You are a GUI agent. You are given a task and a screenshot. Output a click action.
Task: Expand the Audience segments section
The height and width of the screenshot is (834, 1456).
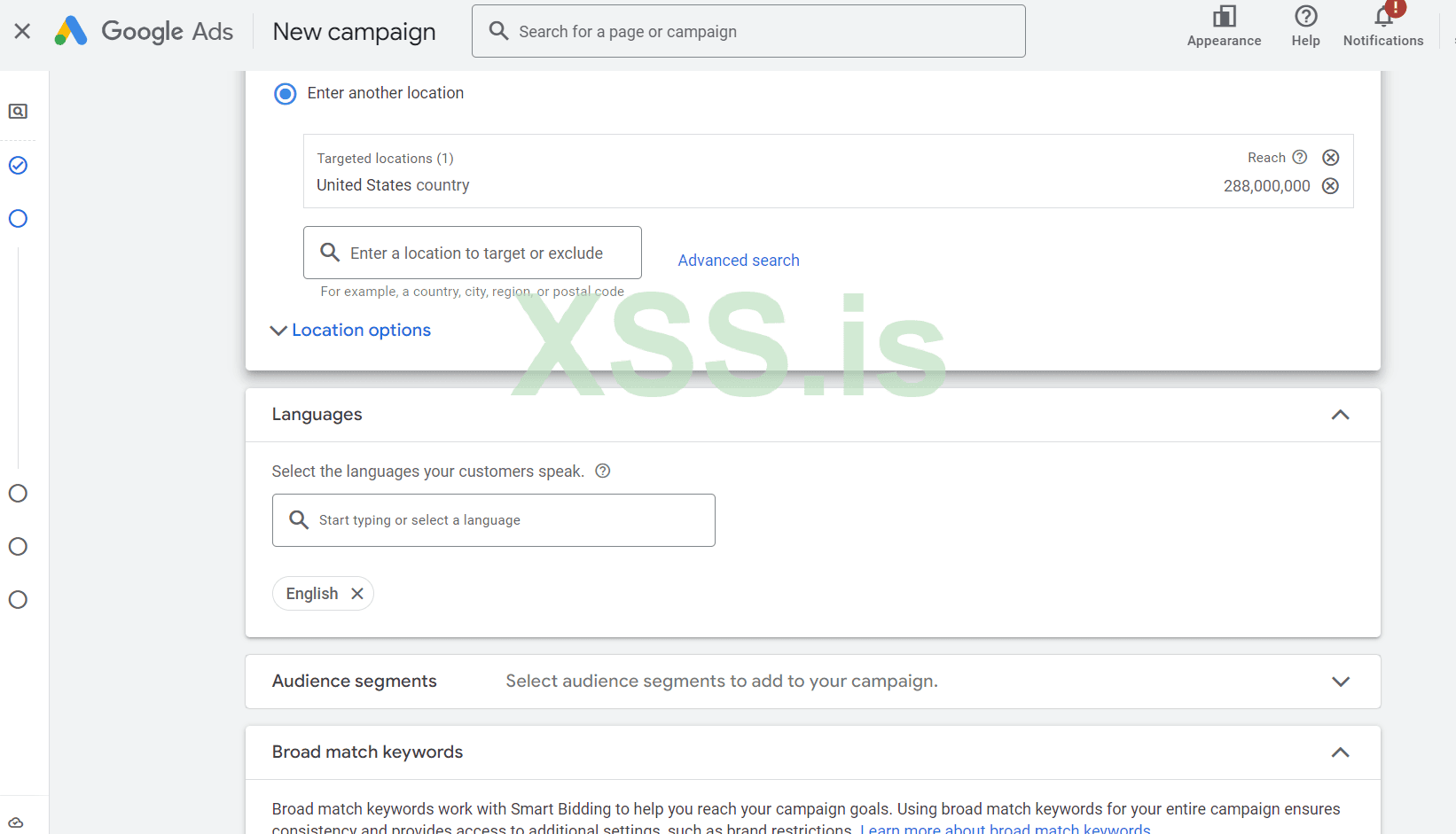pos(1340,682)
